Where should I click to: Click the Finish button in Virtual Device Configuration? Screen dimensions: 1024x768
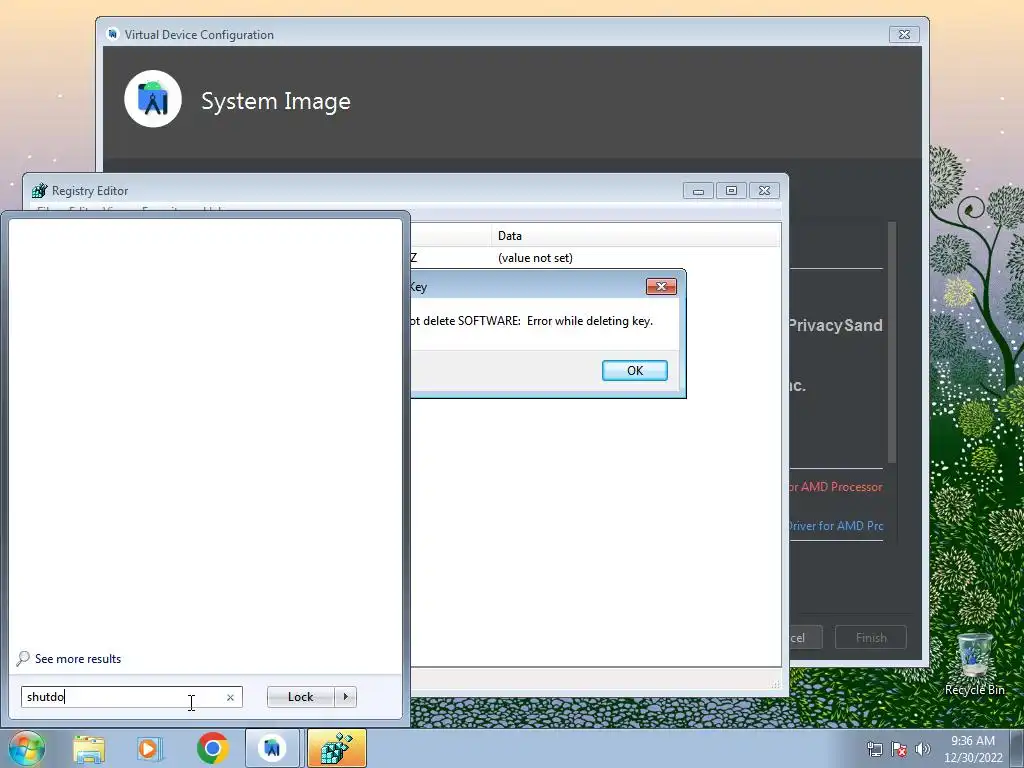click(871, 637)
